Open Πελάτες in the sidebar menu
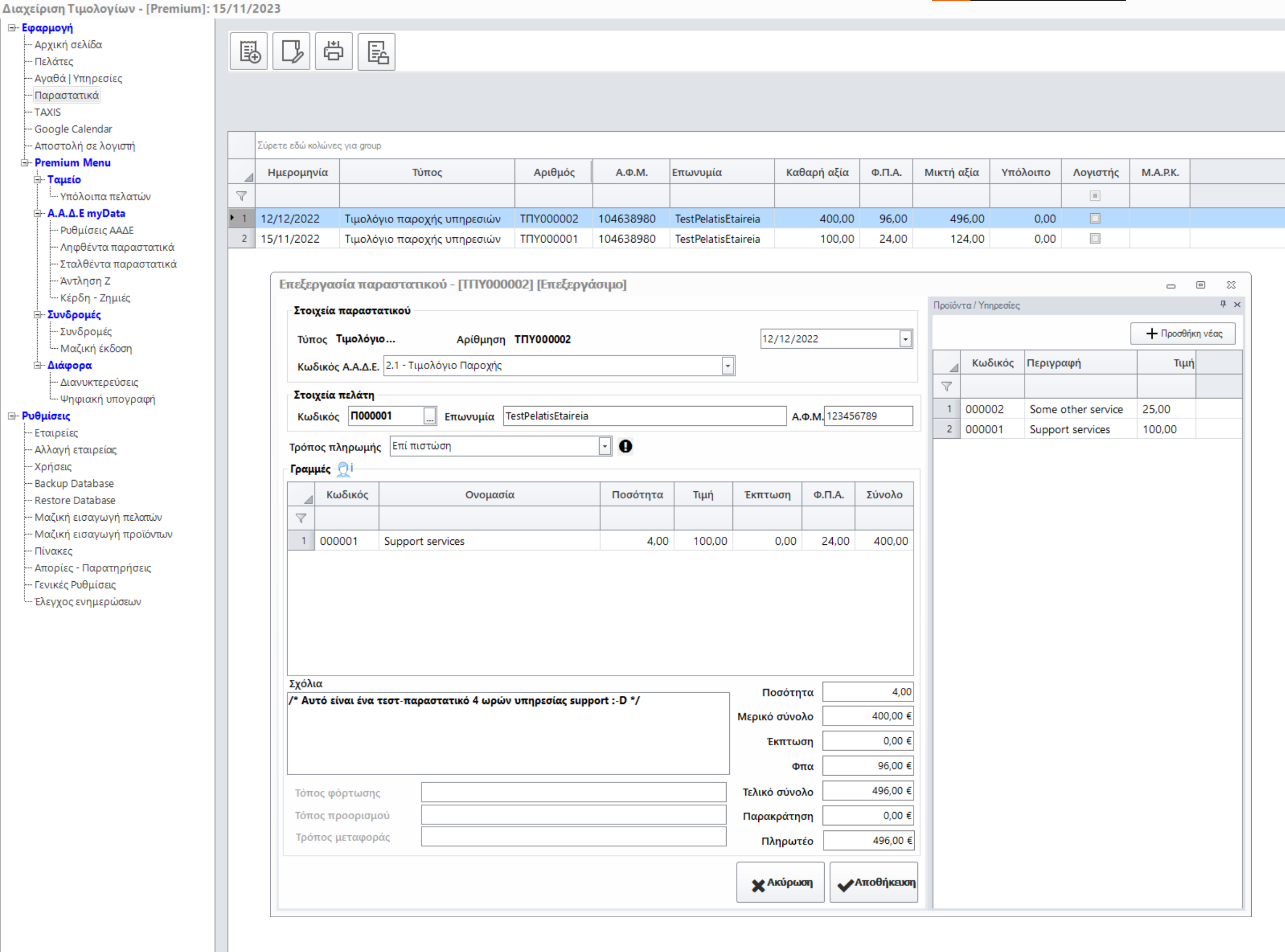The image size is (1285, 952). coord(54,61)
